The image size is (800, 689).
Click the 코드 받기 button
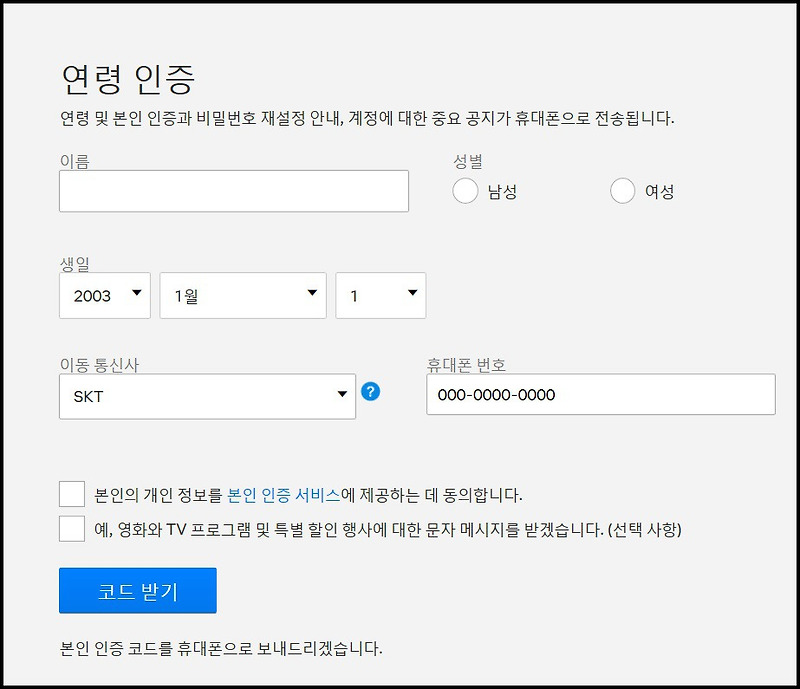coord(138,590)
